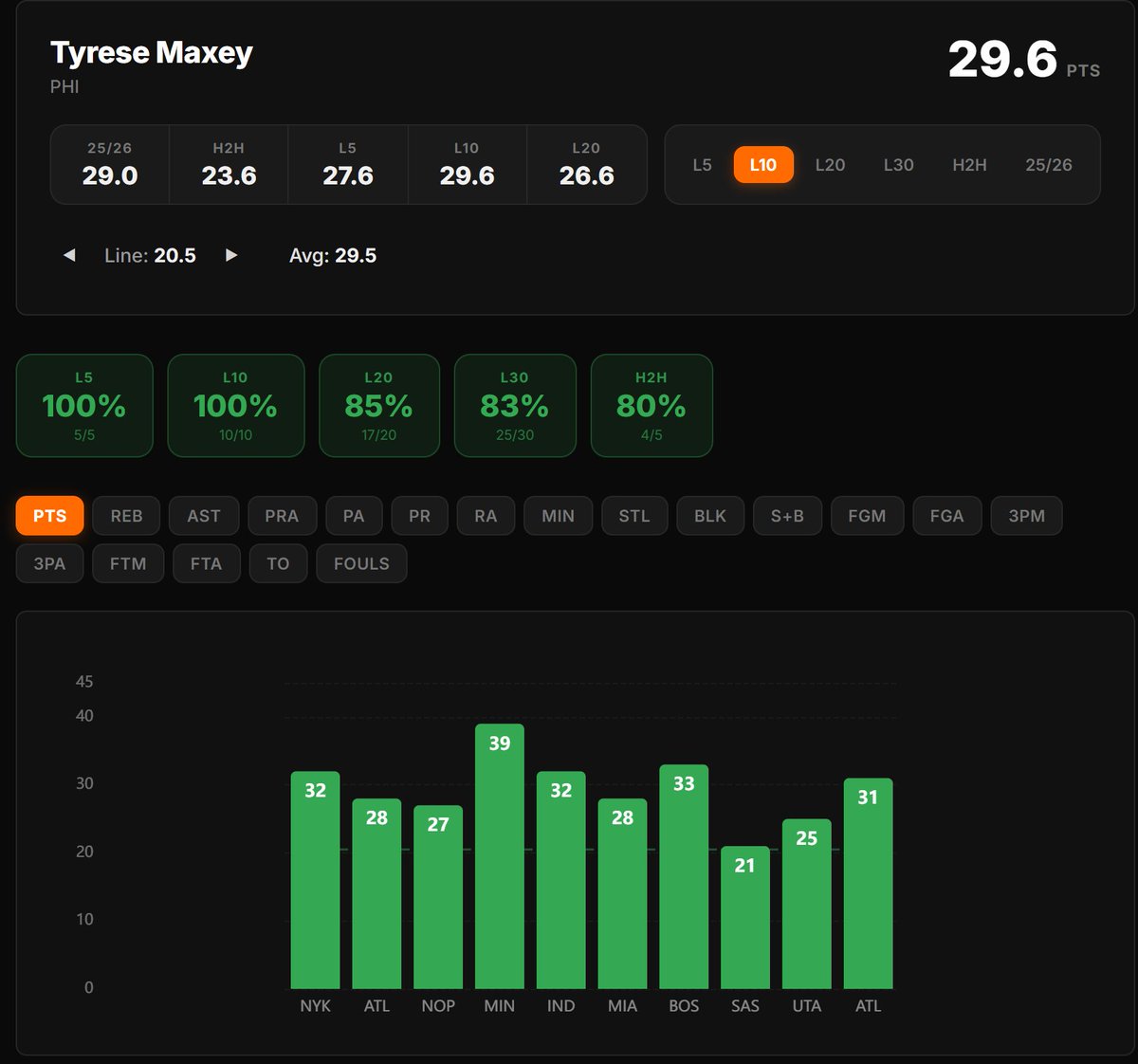Screen dimensions: 1138x1064
Task: Click the MIA bar showing 28 points
Action: 622,894
